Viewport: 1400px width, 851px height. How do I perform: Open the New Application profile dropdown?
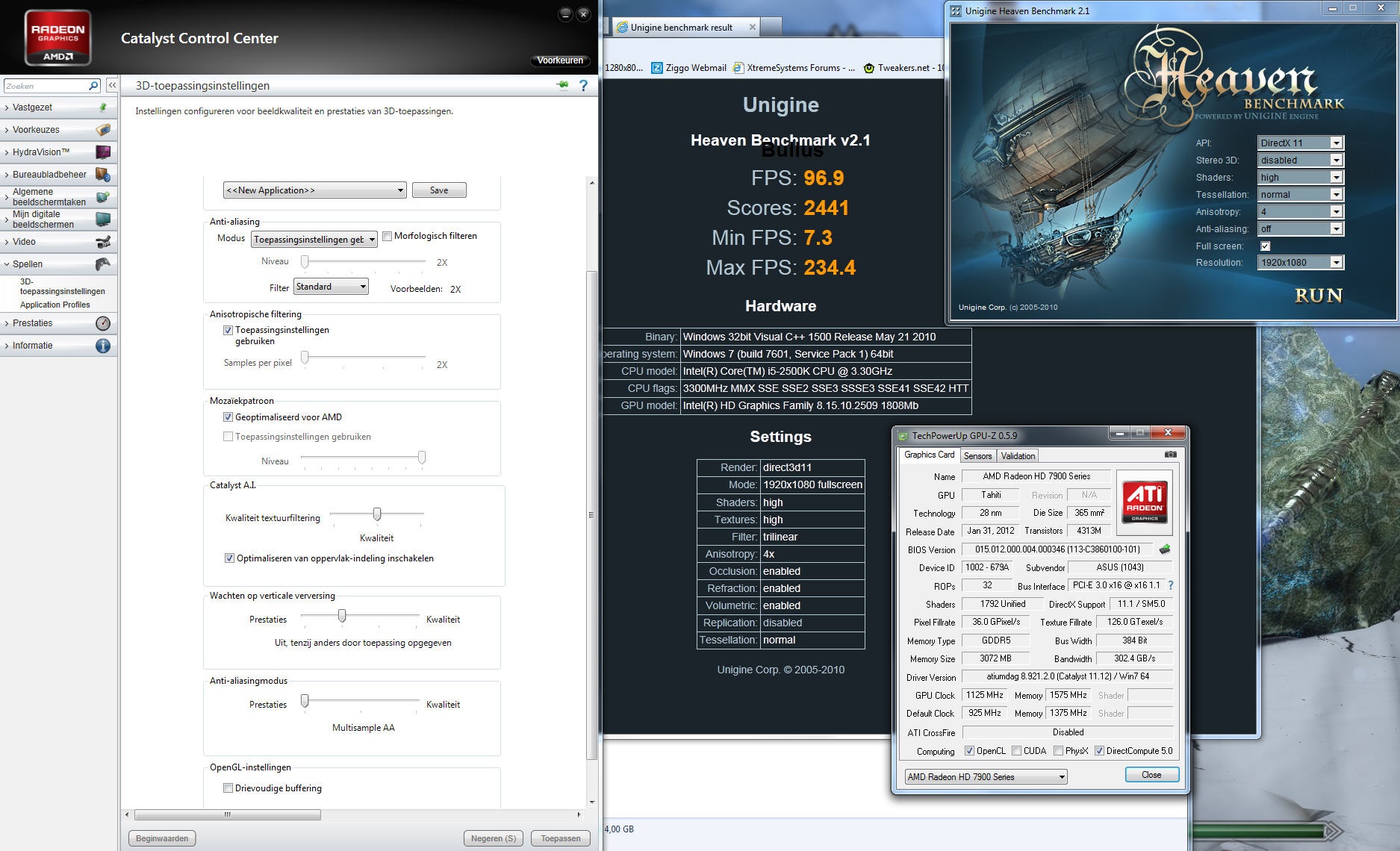click(x=314, y=190)
